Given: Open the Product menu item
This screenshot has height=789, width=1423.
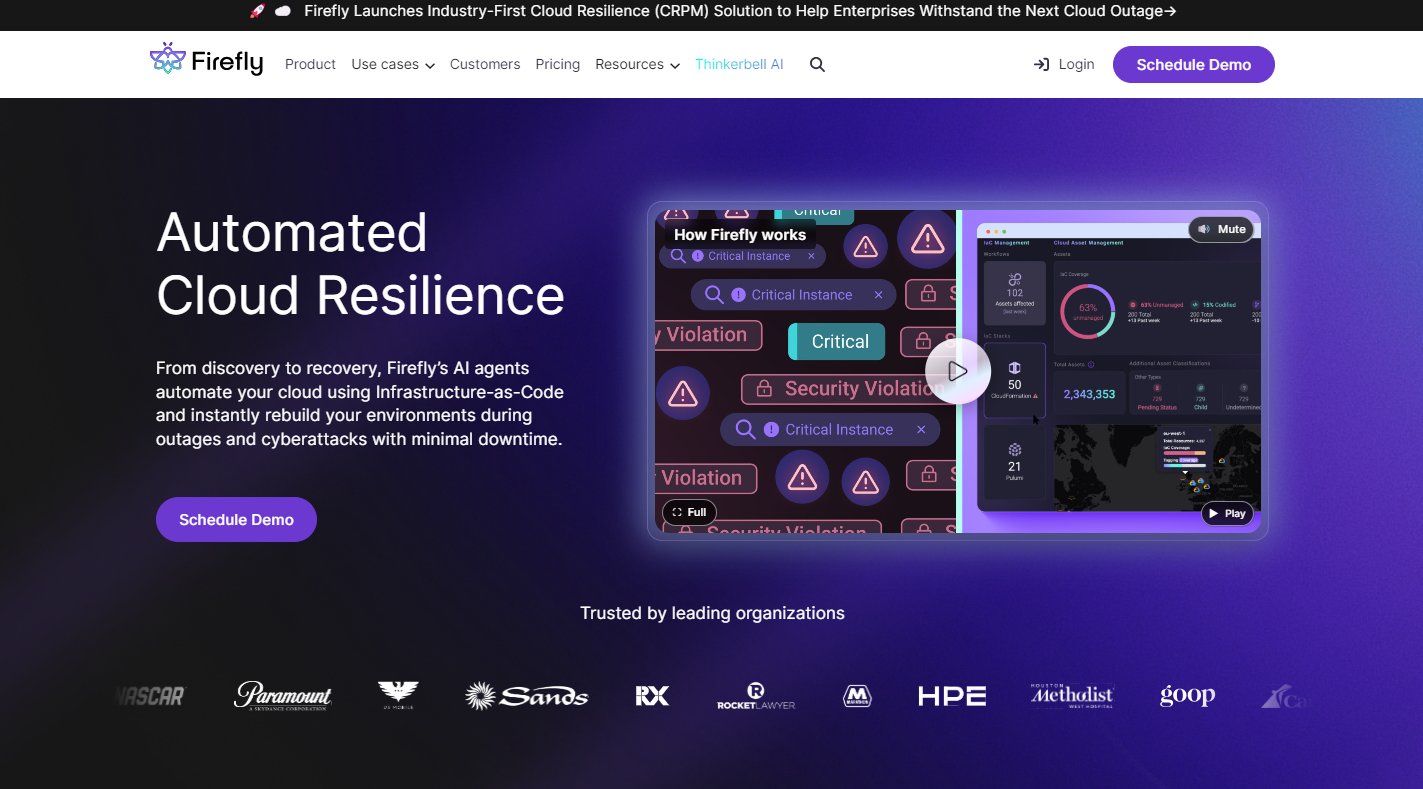Looking at the screenshot, I should click(x=310, y=64).
